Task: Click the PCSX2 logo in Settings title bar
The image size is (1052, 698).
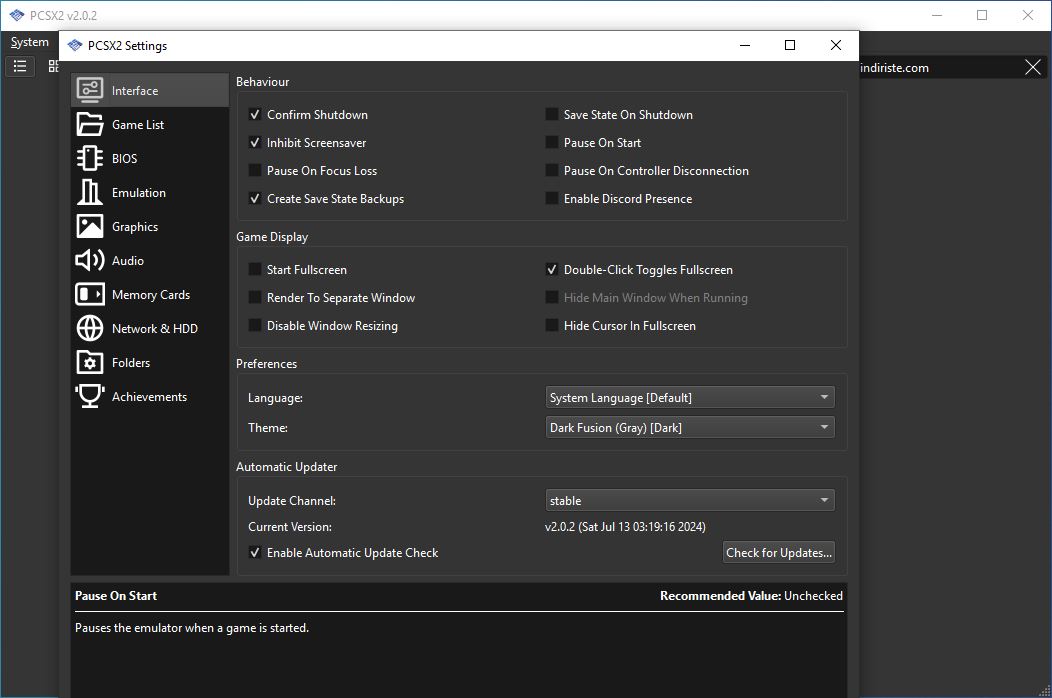Action: coord(75,46)
